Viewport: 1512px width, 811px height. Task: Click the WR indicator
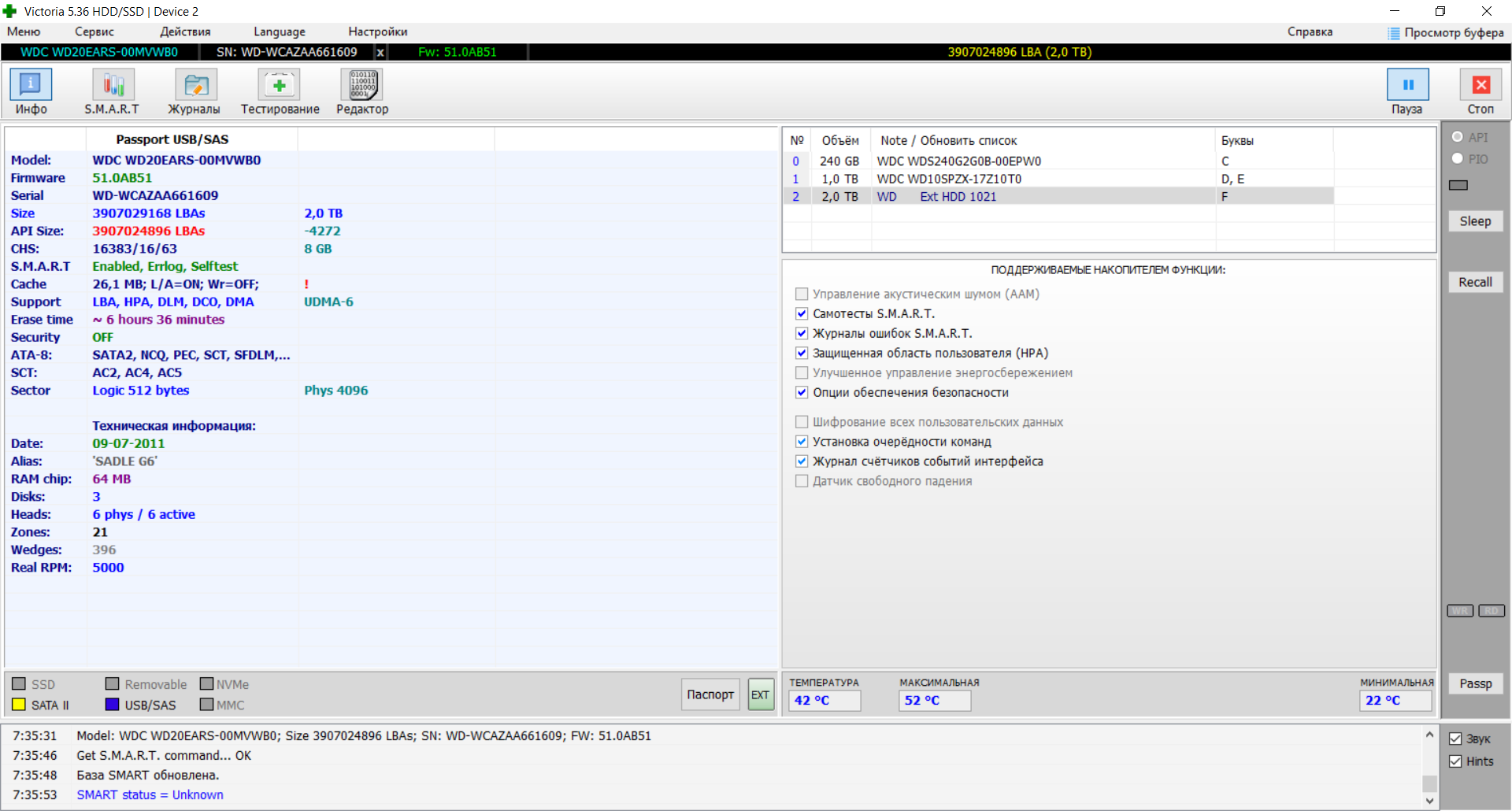pos(1460,611)
